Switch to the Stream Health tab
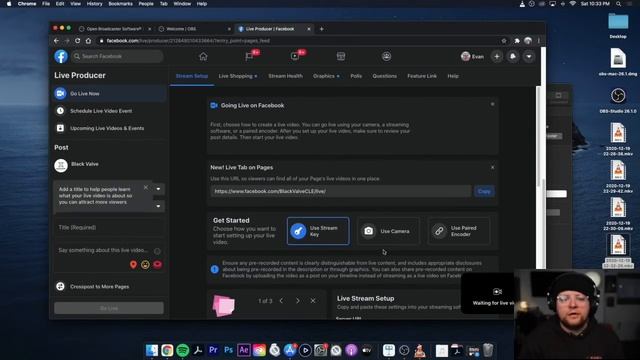Viewport: 640px width, 360px height. [285, 76]
